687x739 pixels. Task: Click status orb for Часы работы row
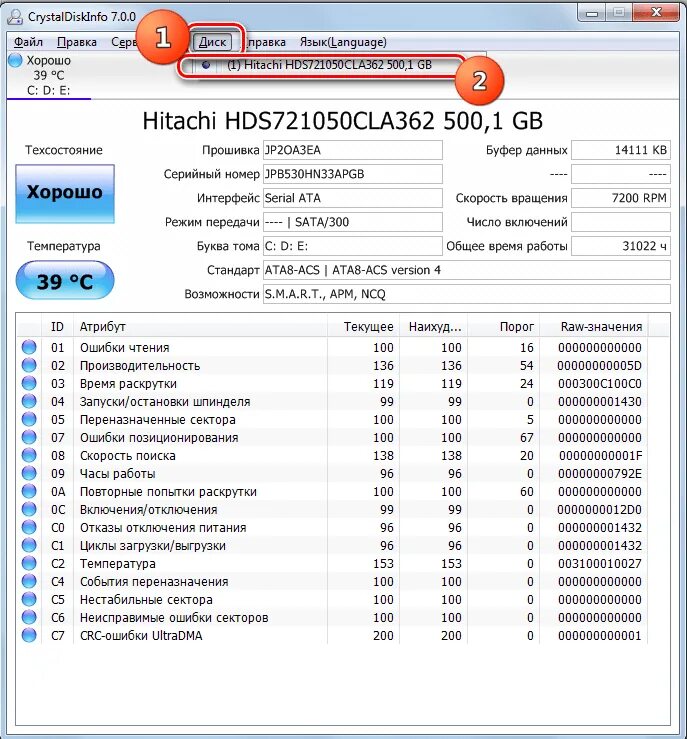(x=29, y=473)
